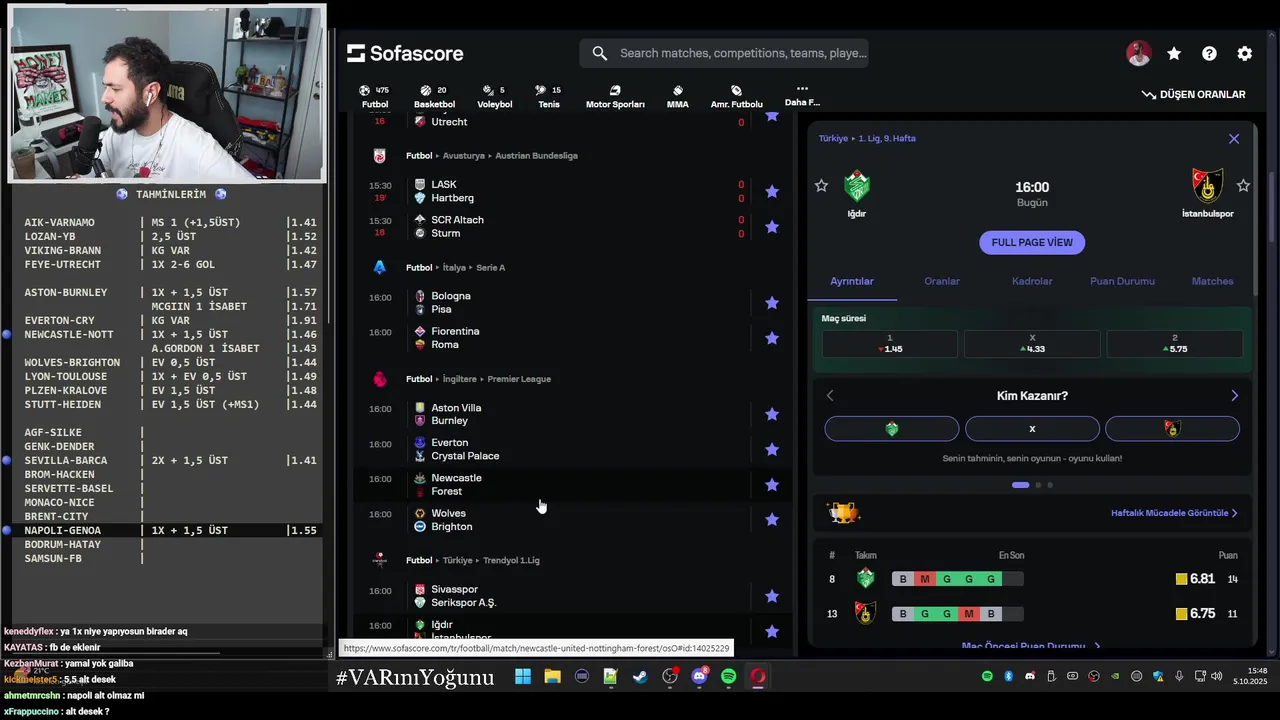
Task: Toggle favorite star for Wolves vs Brighton
Action: click(772, 520)
